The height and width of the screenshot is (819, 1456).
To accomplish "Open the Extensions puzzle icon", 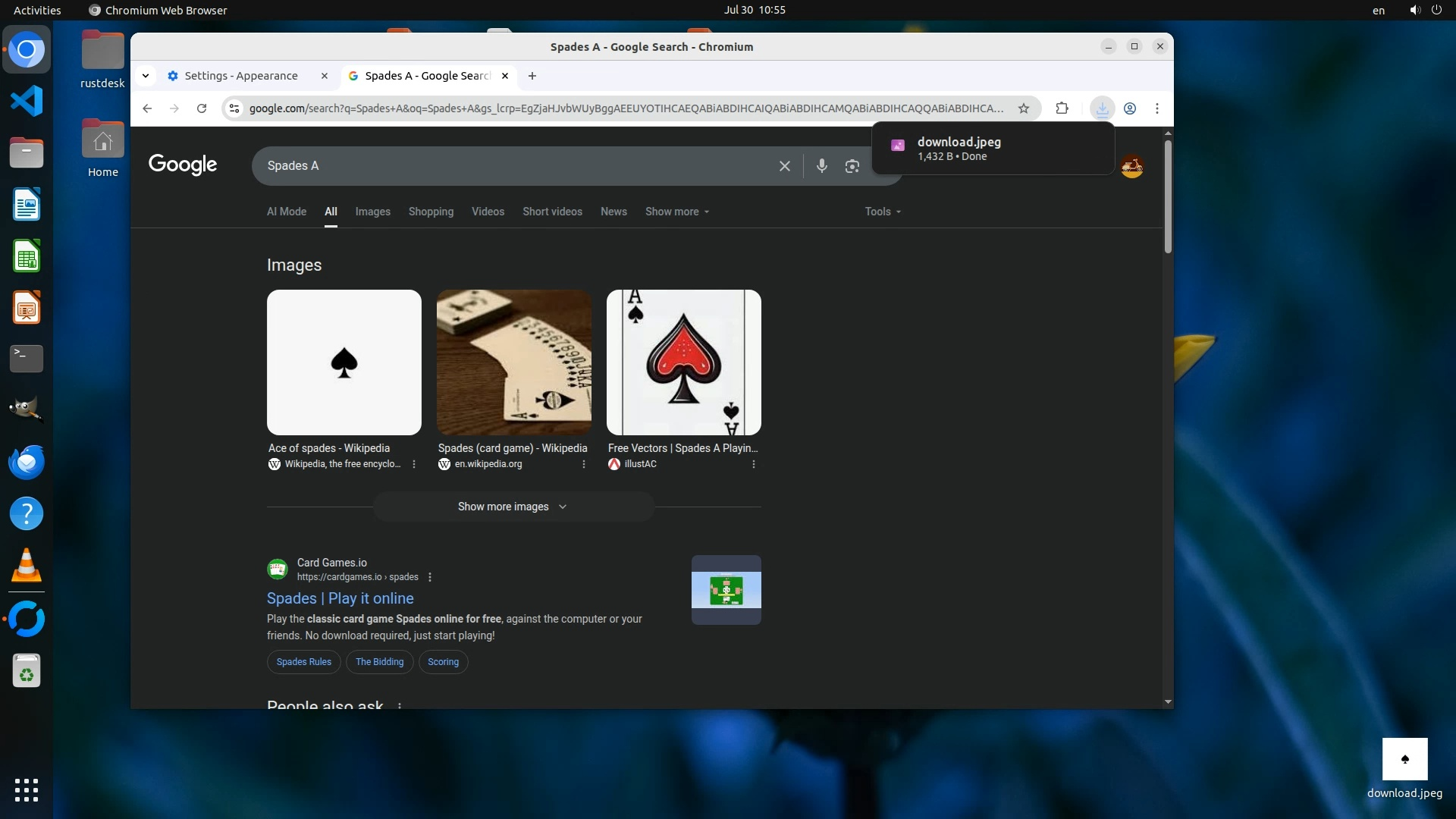I will point(1062,108).
